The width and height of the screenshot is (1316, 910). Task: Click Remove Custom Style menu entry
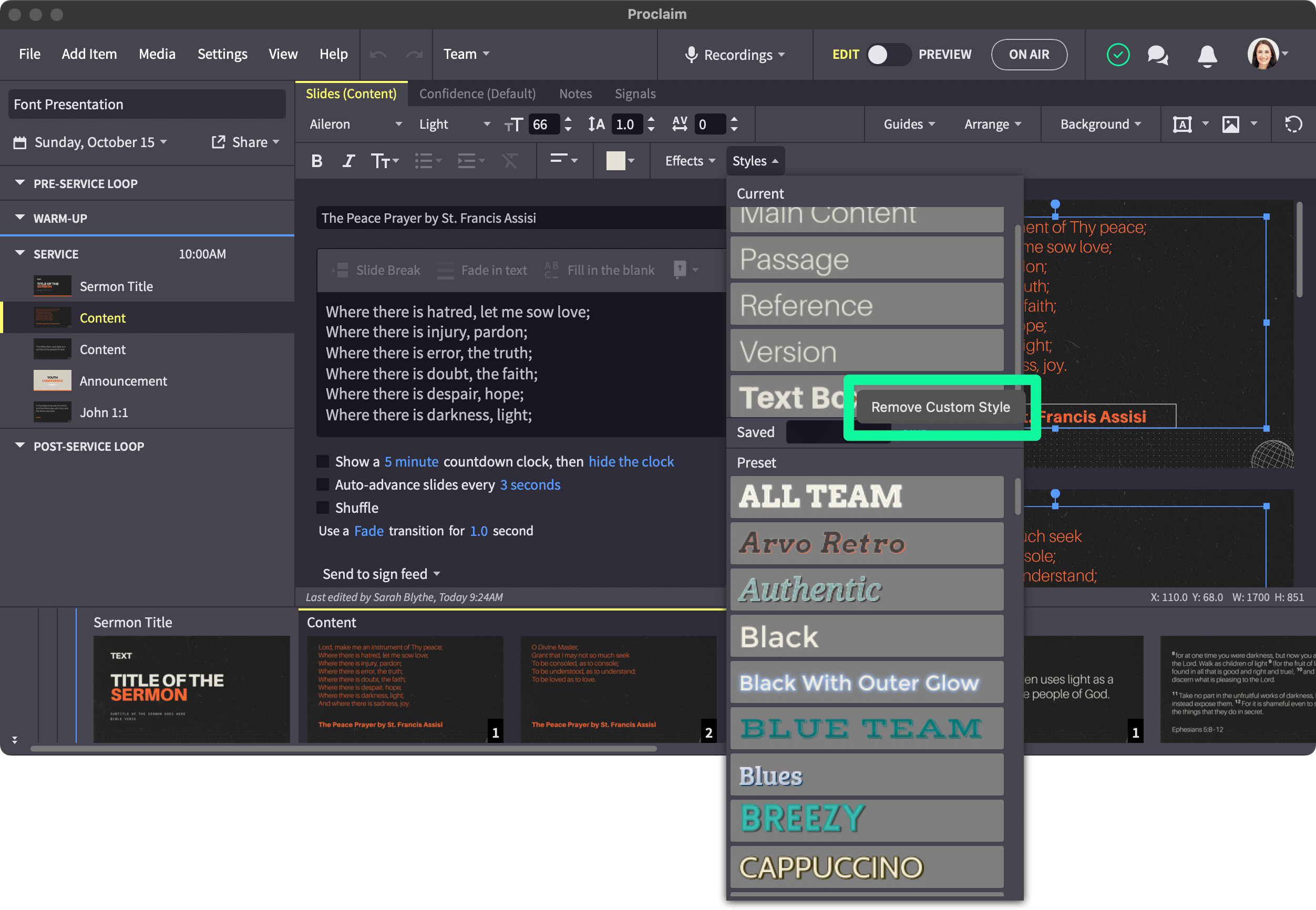pyautogui.click(x=940, y=407)
